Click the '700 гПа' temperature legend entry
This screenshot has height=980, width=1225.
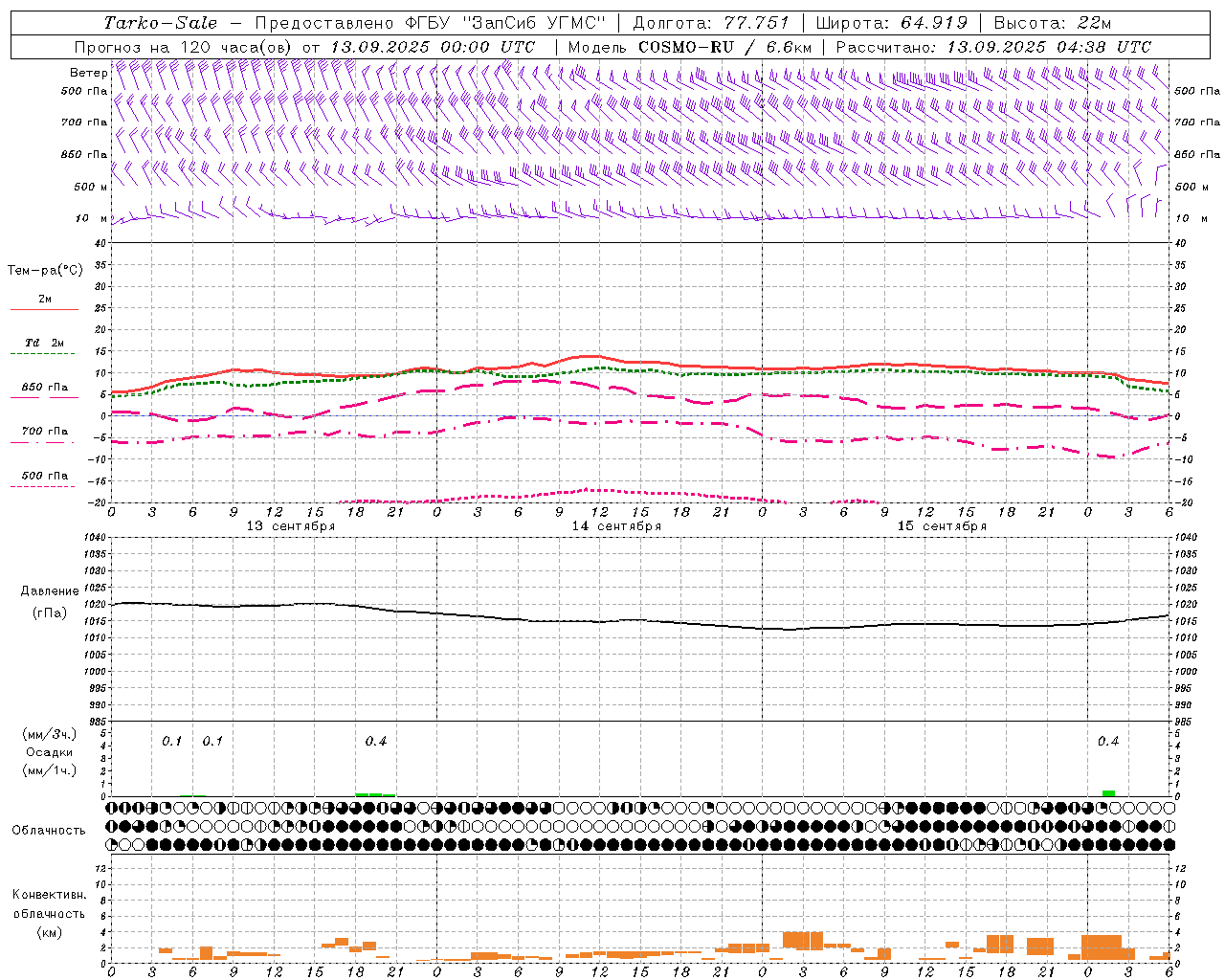coord(44,432)
